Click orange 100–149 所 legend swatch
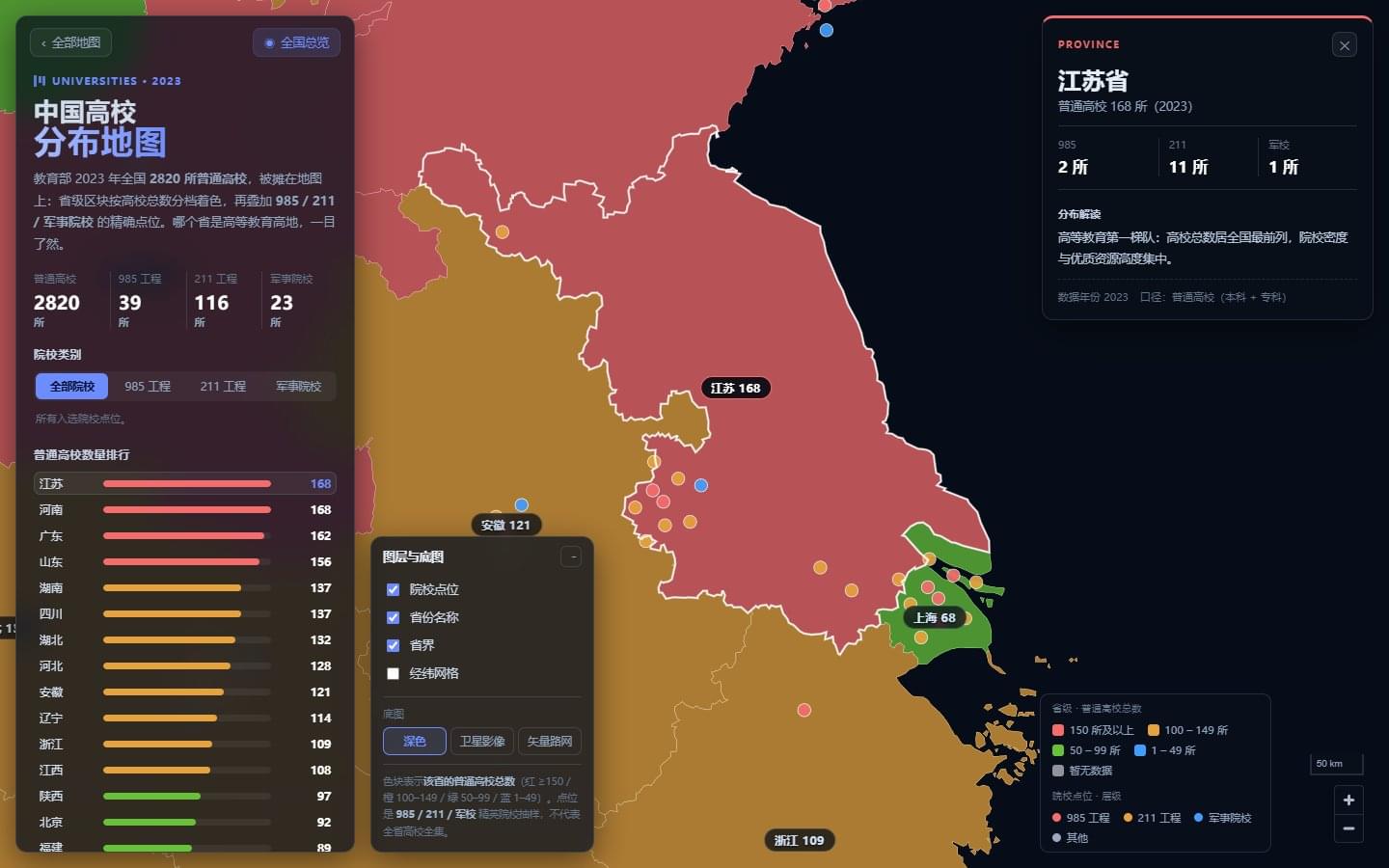 [1153, 730]
